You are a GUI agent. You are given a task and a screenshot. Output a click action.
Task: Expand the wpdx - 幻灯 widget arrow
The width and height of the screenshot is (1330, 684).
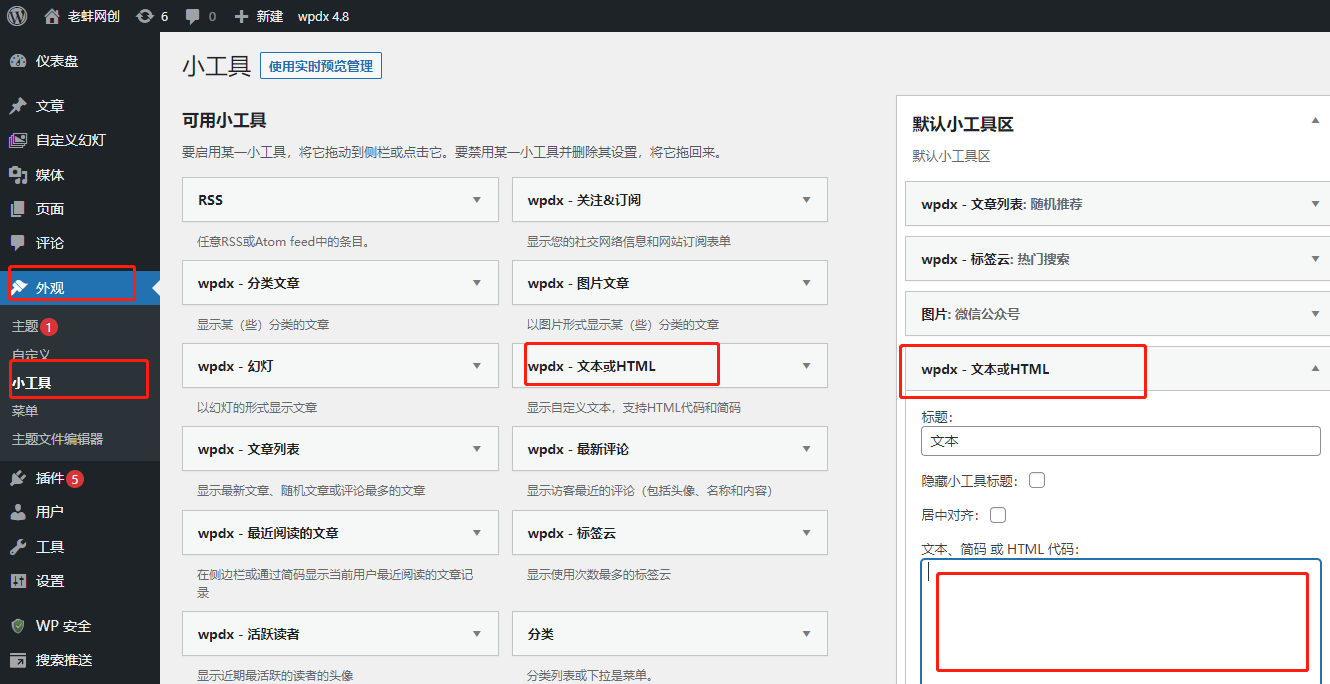pyautogui.click(x=477, y=366)
